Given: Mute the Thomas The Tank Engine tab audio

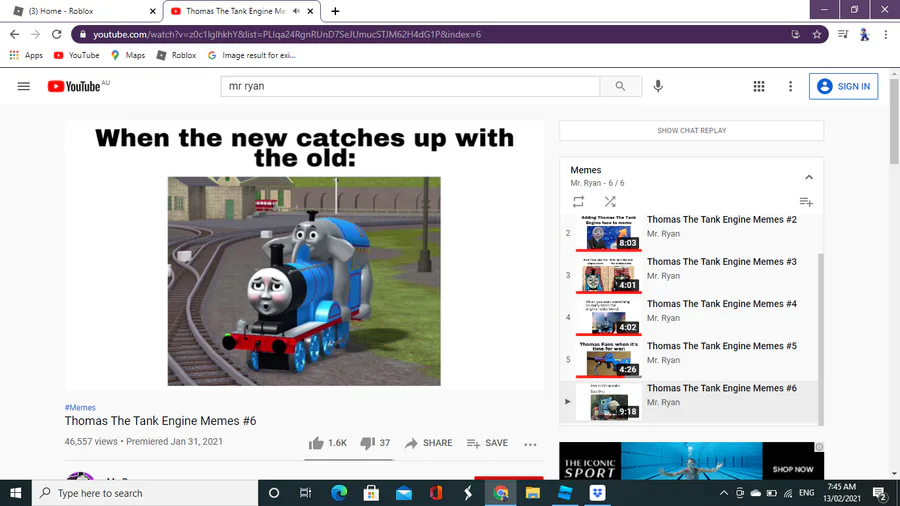Looking at the screenshot, I should coord(296,11).
